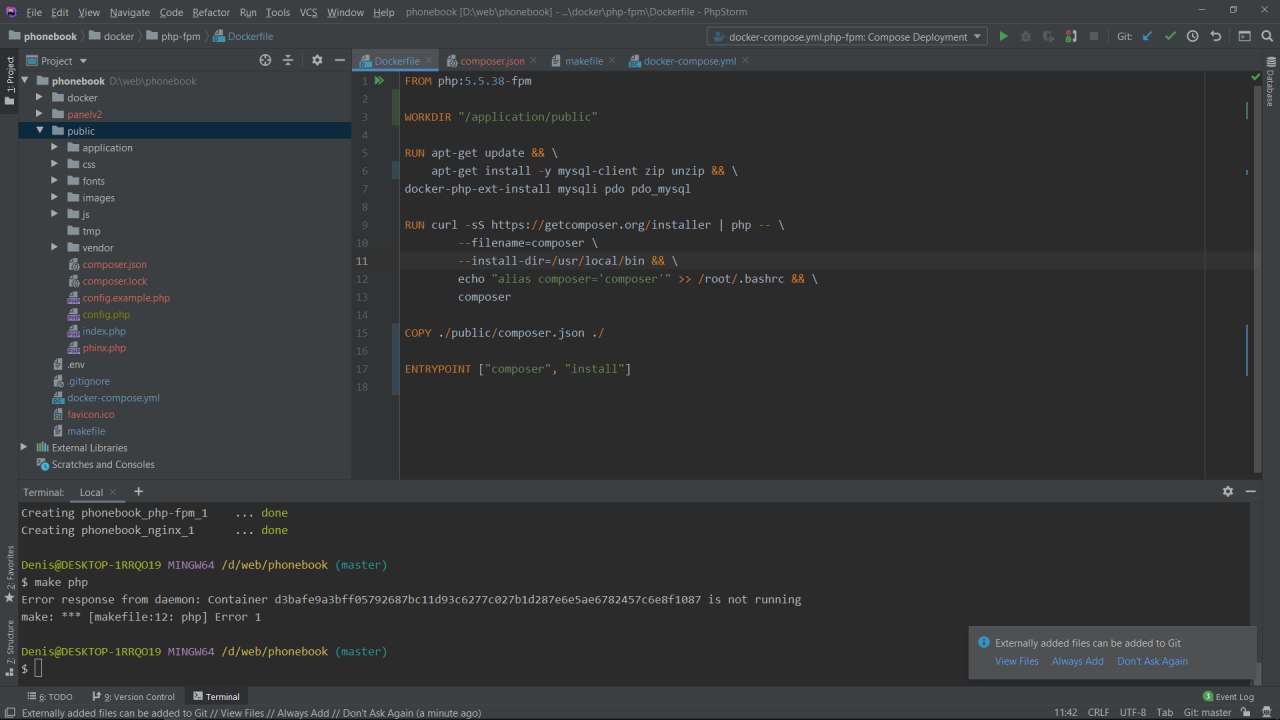Expand the panelv2 folder
The image size is (1280, 720).
pyautogui.click(x=39, y=114)
